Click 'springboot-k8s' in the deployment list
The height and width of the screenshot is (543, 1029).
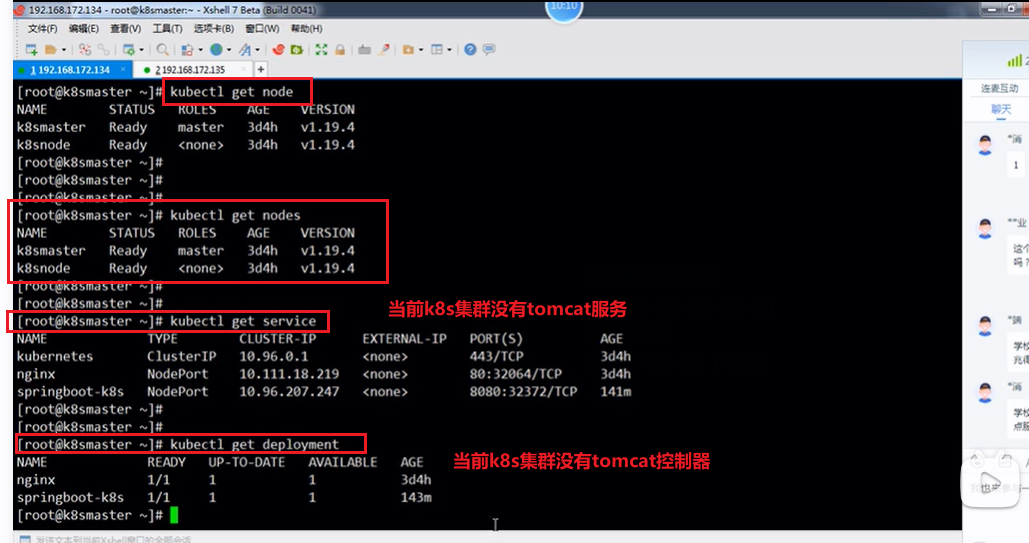tap(70, 498)
